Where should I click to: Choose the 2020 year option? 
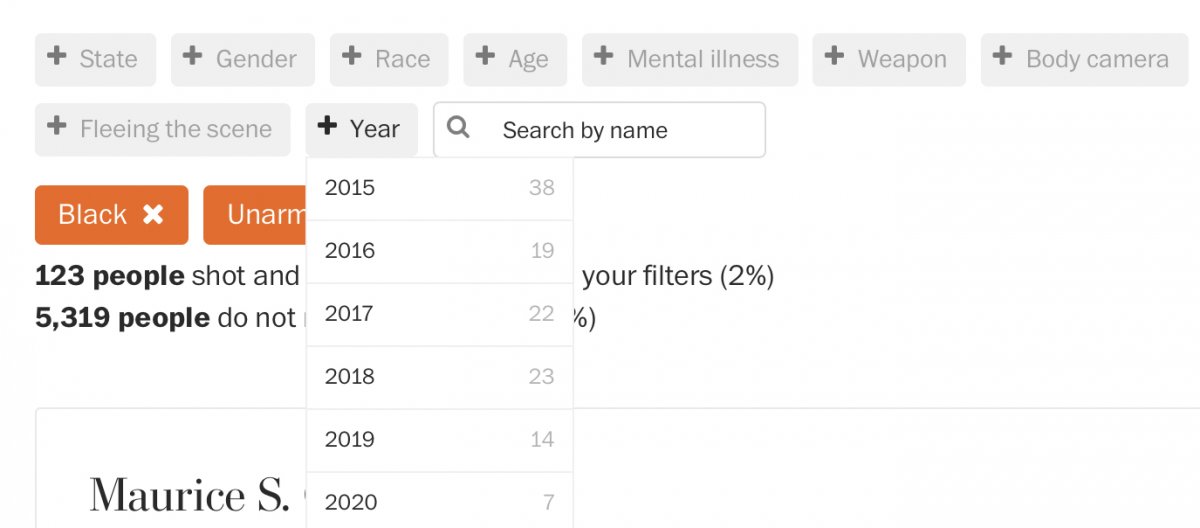pyautogui.click(x=439, y=502)
